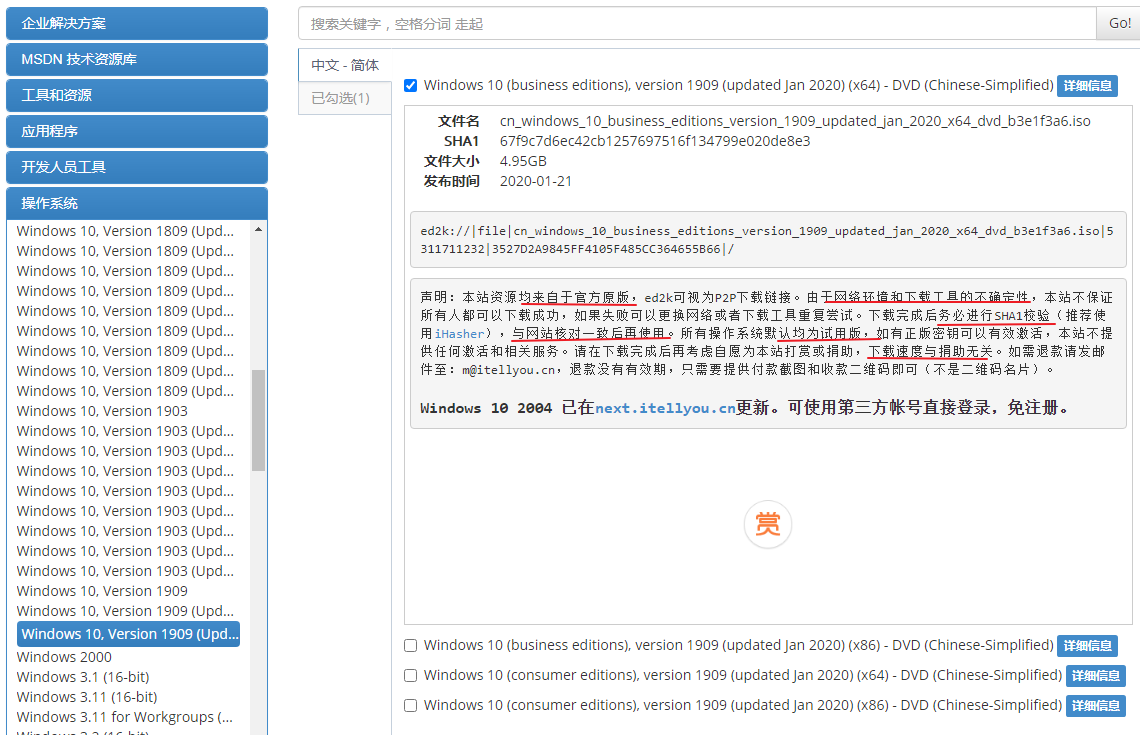The image size is (1140, 735).
Task: Click the business editions x64 DVD title
Action: [739, 85]
